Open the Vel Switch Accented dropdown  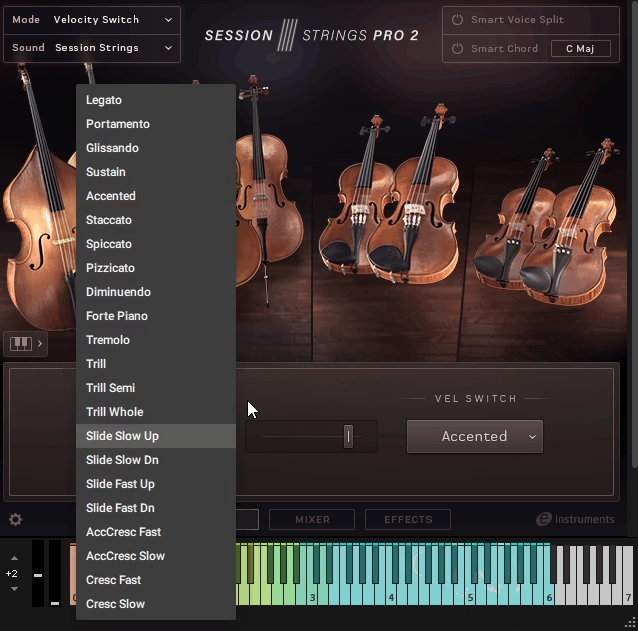[475, 437]
